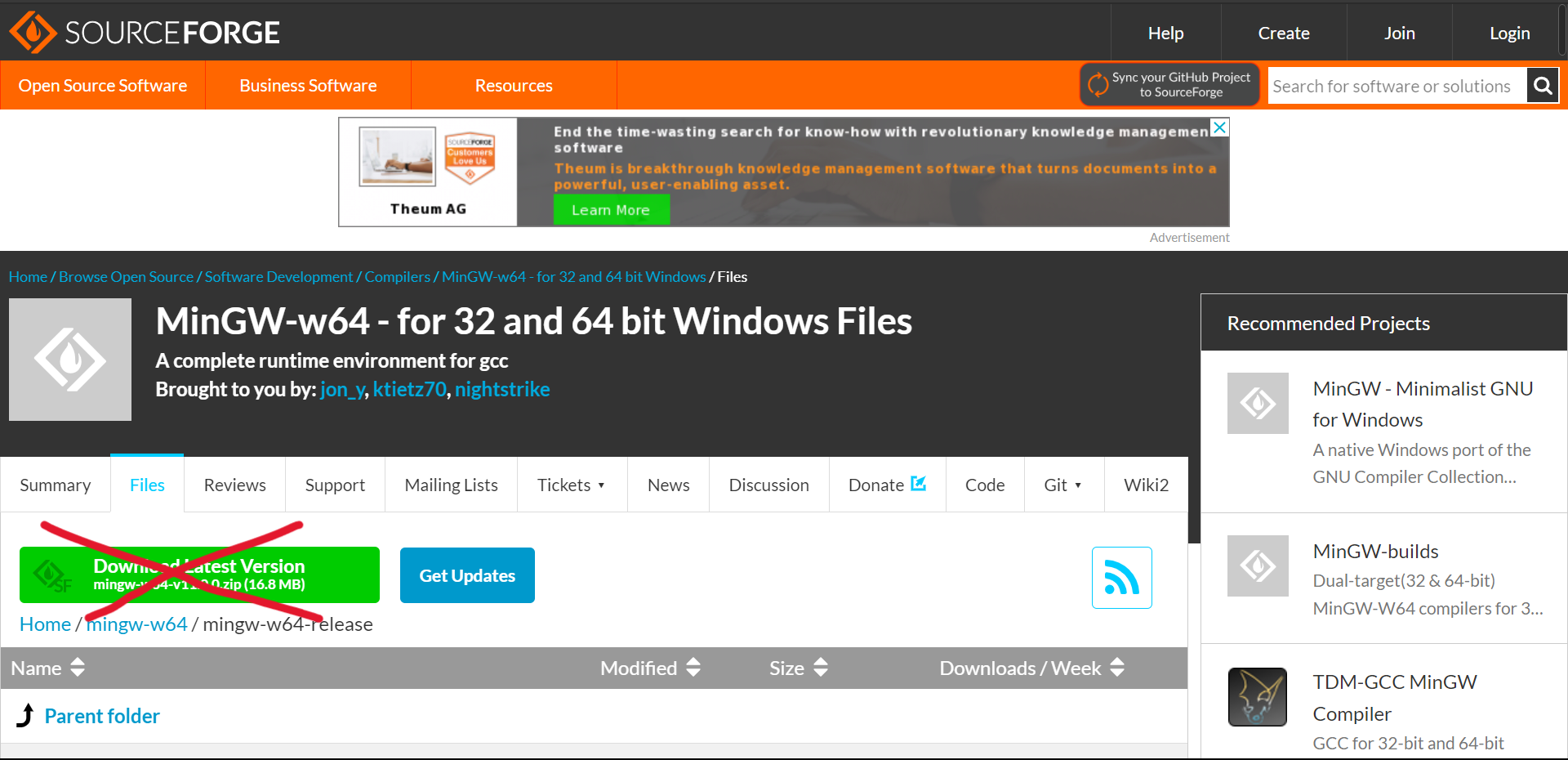This screenshot has height=760, width=1568.
Task: Click Browse Open Source breadcrumb
Action: (x=126, y=276)
